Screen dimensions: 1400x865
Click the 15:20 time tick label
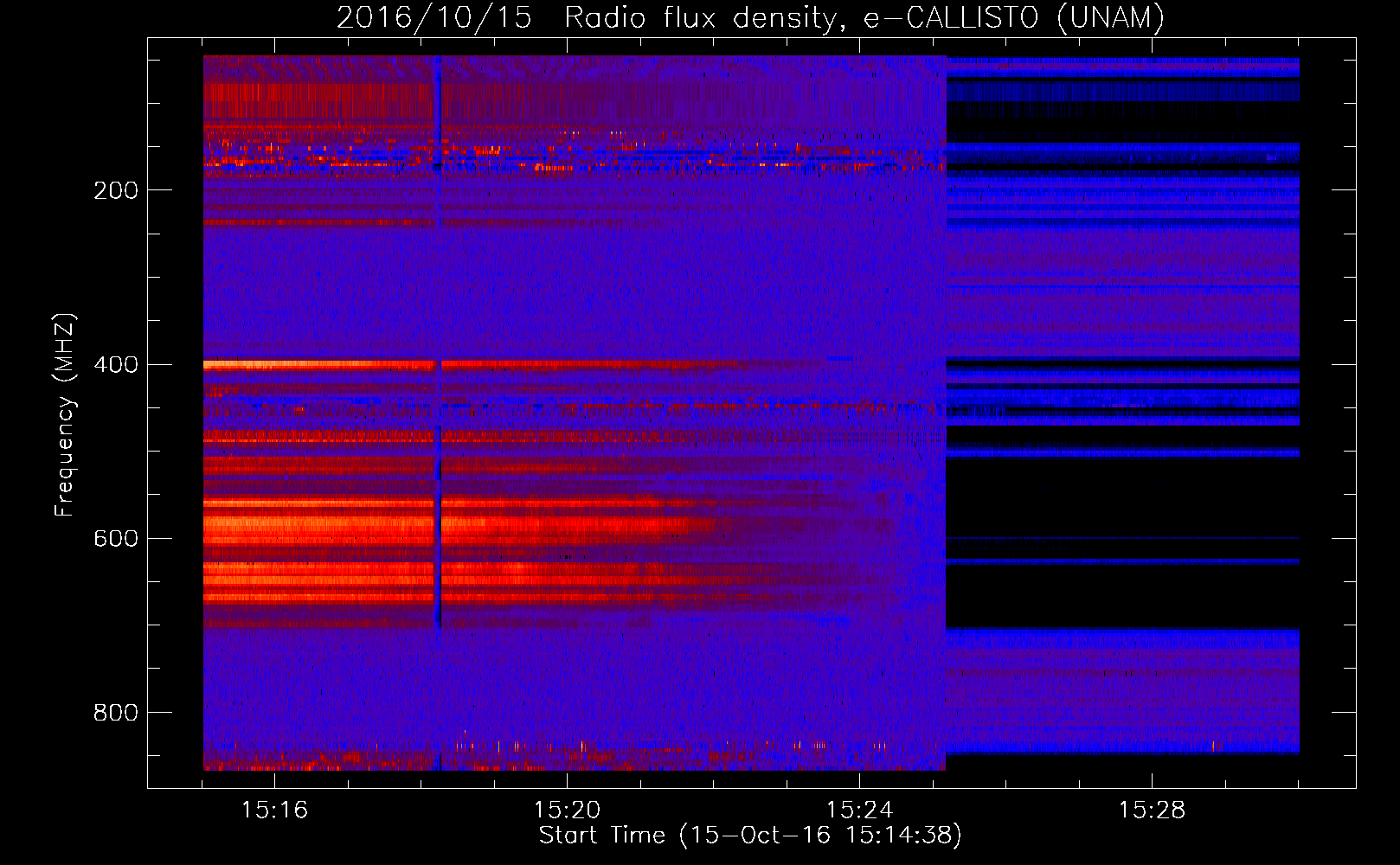[567, 811]
